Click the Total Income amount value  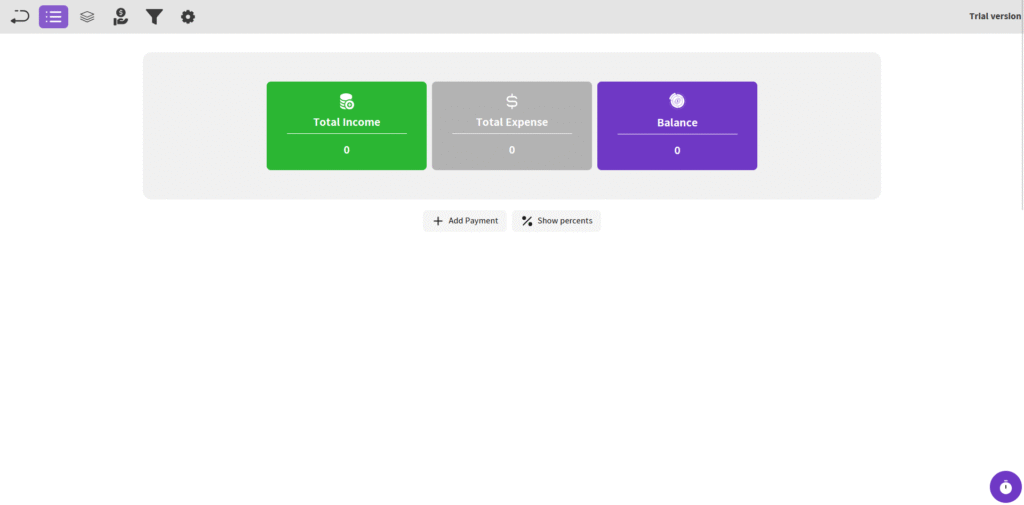point(346,150)
